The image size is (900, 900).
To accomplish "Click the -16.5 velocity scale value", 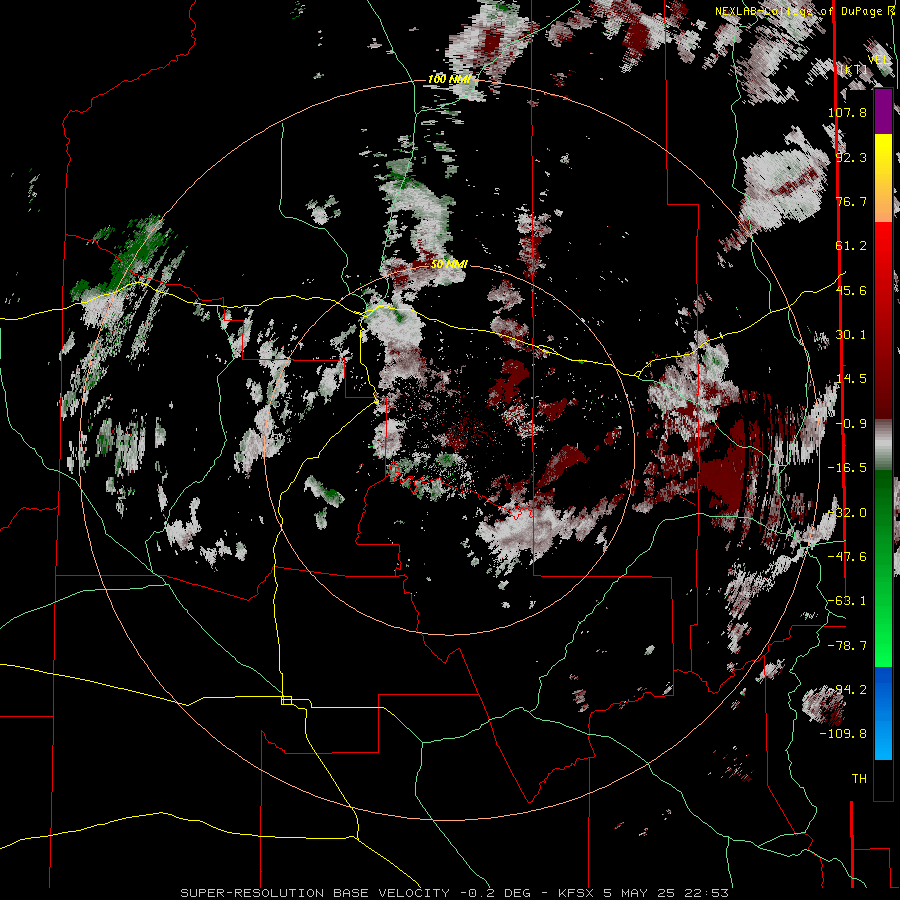I will coord(847,468).
